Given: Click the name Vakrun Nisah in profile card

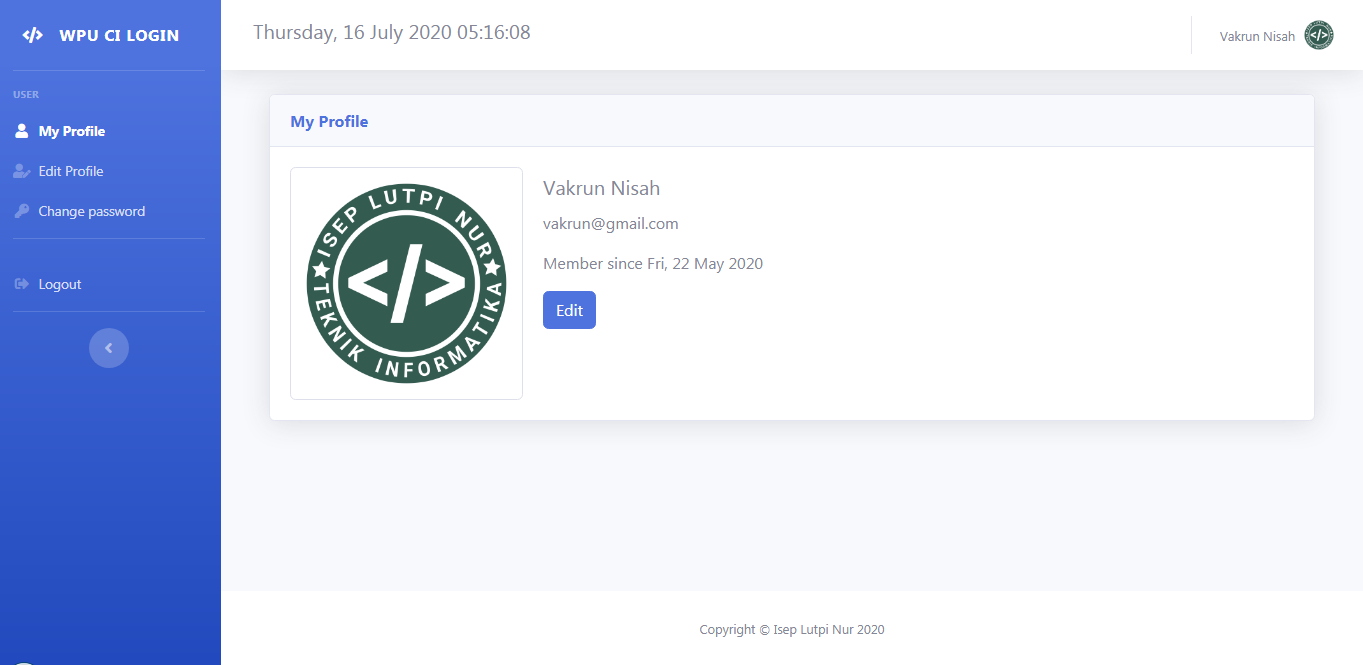Looking at the screenshot, I should tap(601, 188).
